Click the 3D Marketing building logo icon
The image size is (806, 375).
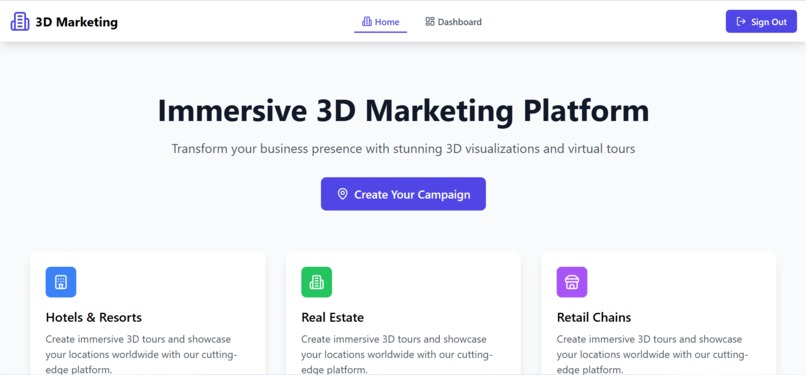coord(20,22)
